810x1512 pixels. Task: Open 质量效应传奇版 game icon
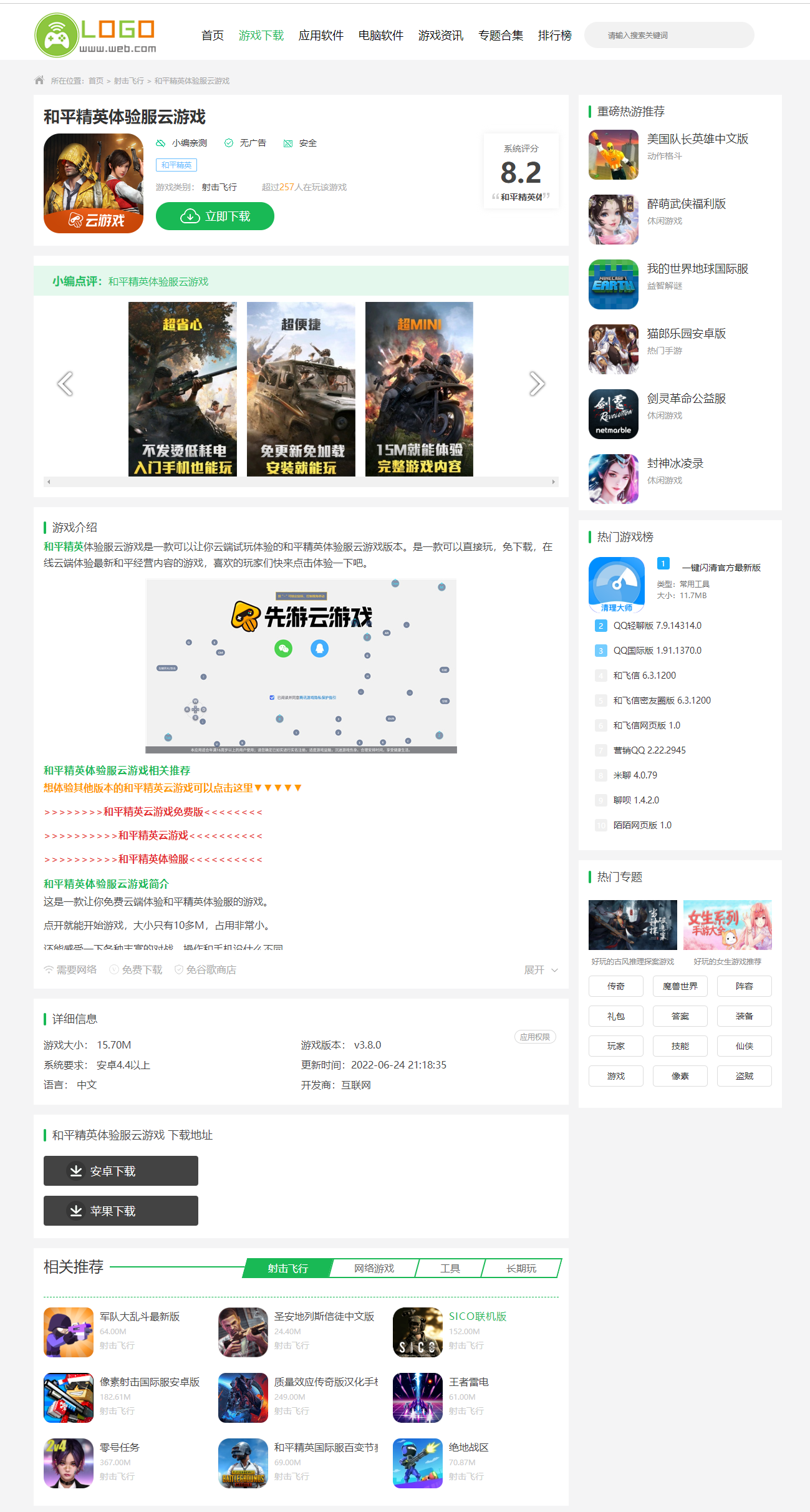click(243, 1398)
